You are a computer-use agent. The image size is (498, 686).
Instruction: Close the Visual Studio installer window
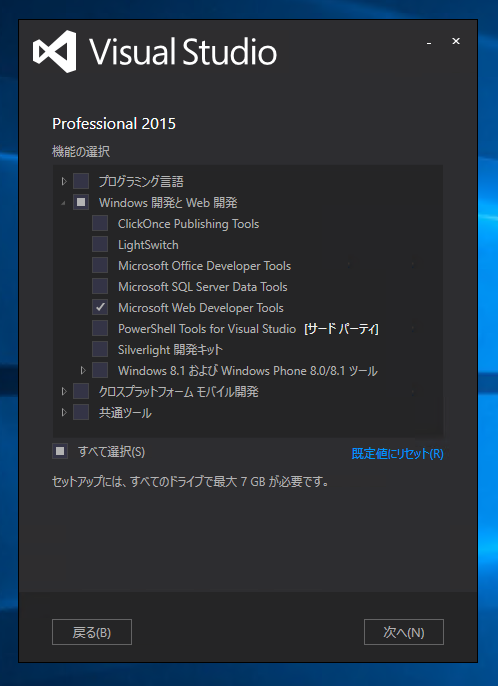coord(456,41)
